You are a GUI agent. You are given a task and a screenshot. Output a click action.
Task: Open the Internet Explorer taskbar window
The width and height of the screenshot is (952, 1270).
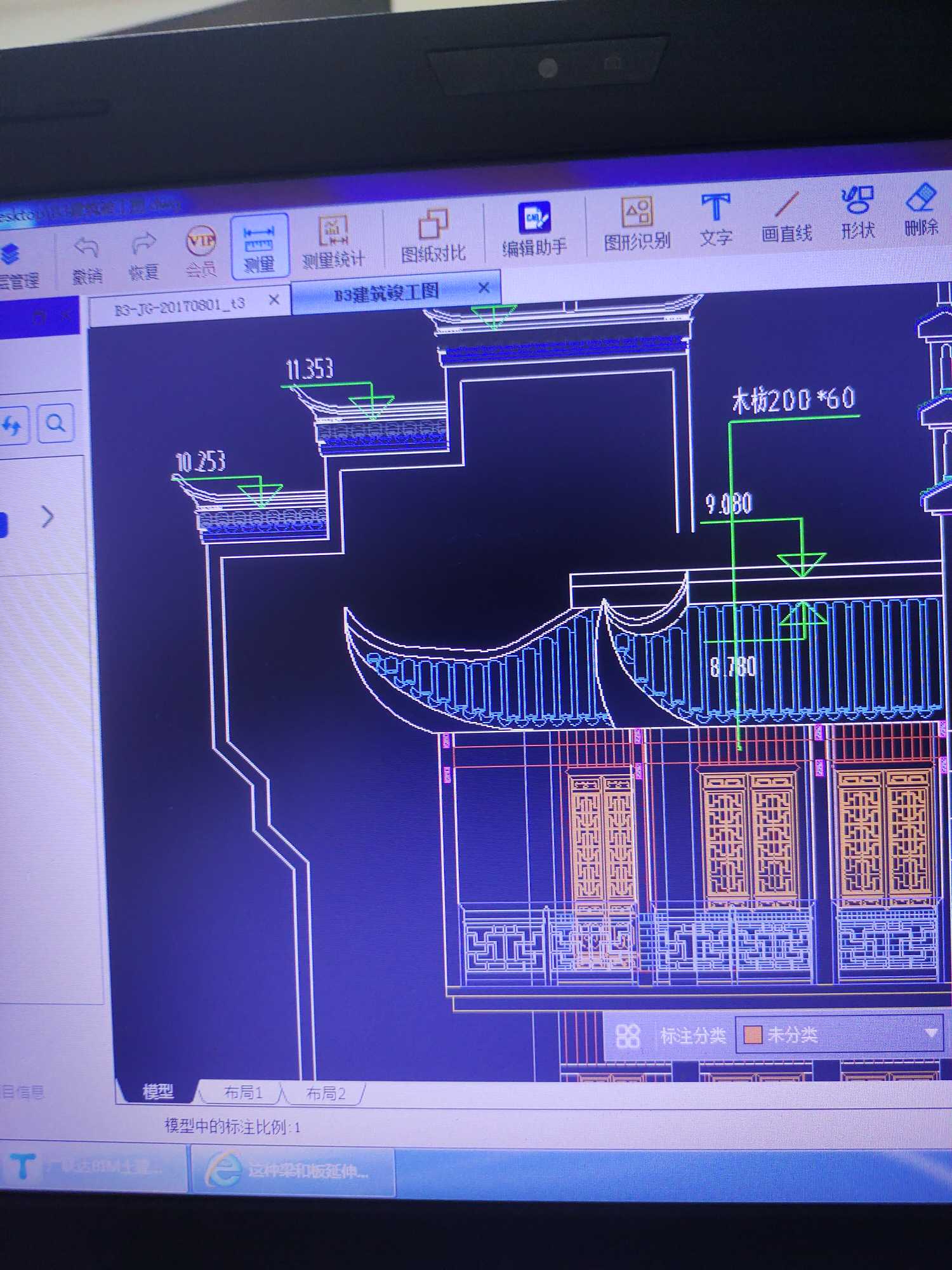coord(293,1170)
